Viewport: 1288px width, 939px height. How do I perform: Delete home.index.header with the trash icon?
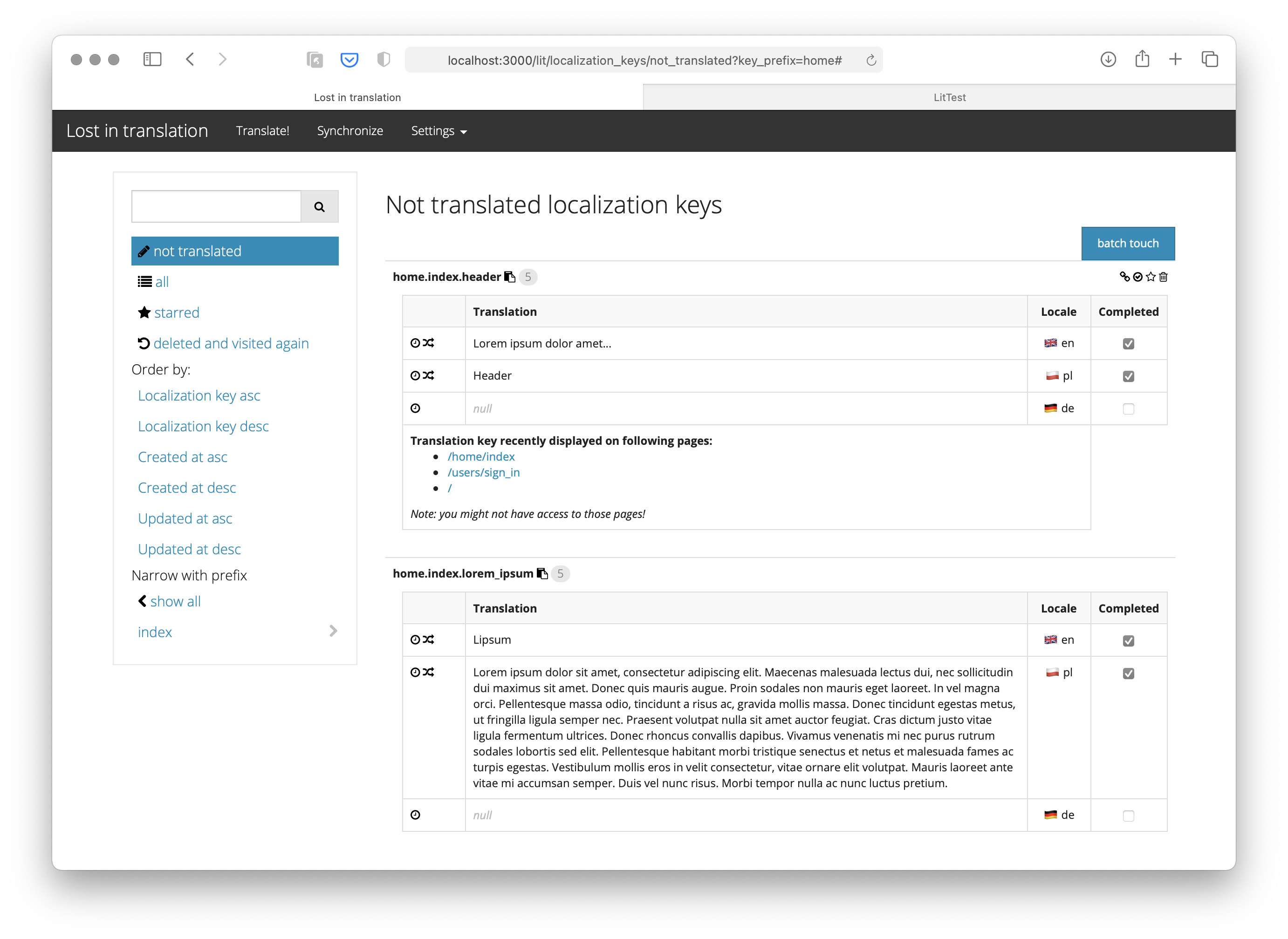(1164, 277)
